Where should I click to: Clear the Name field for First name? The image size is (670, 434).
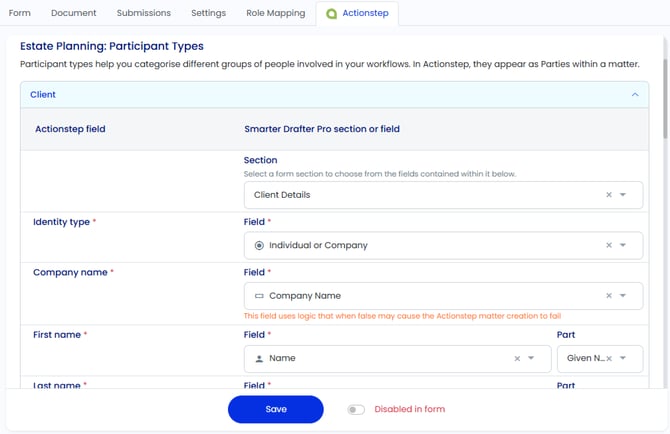click(x=517, y=358)
